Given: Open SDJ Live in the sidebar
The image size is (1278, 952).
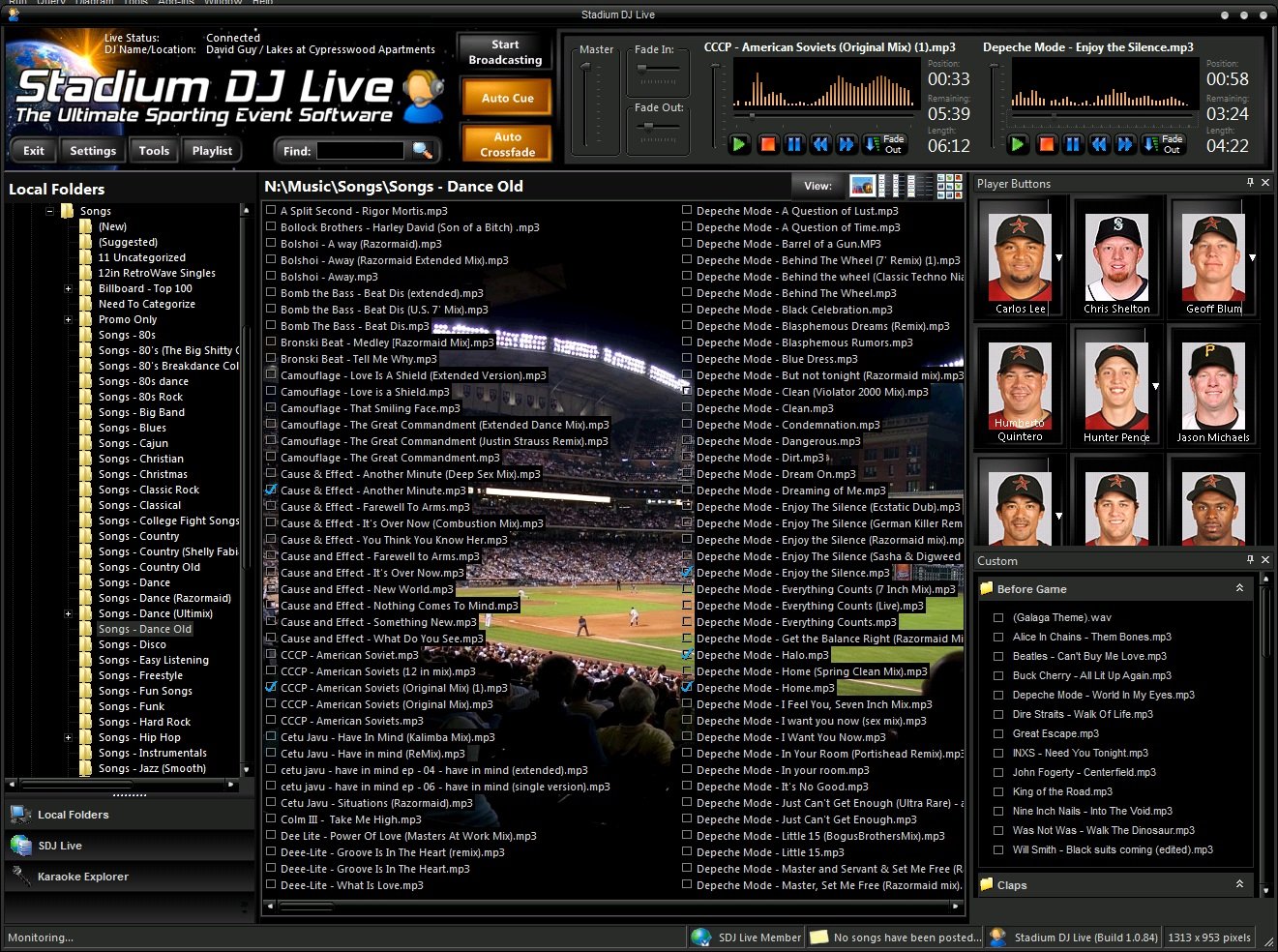Looking at the screenshot, I should tap(60, 846).
